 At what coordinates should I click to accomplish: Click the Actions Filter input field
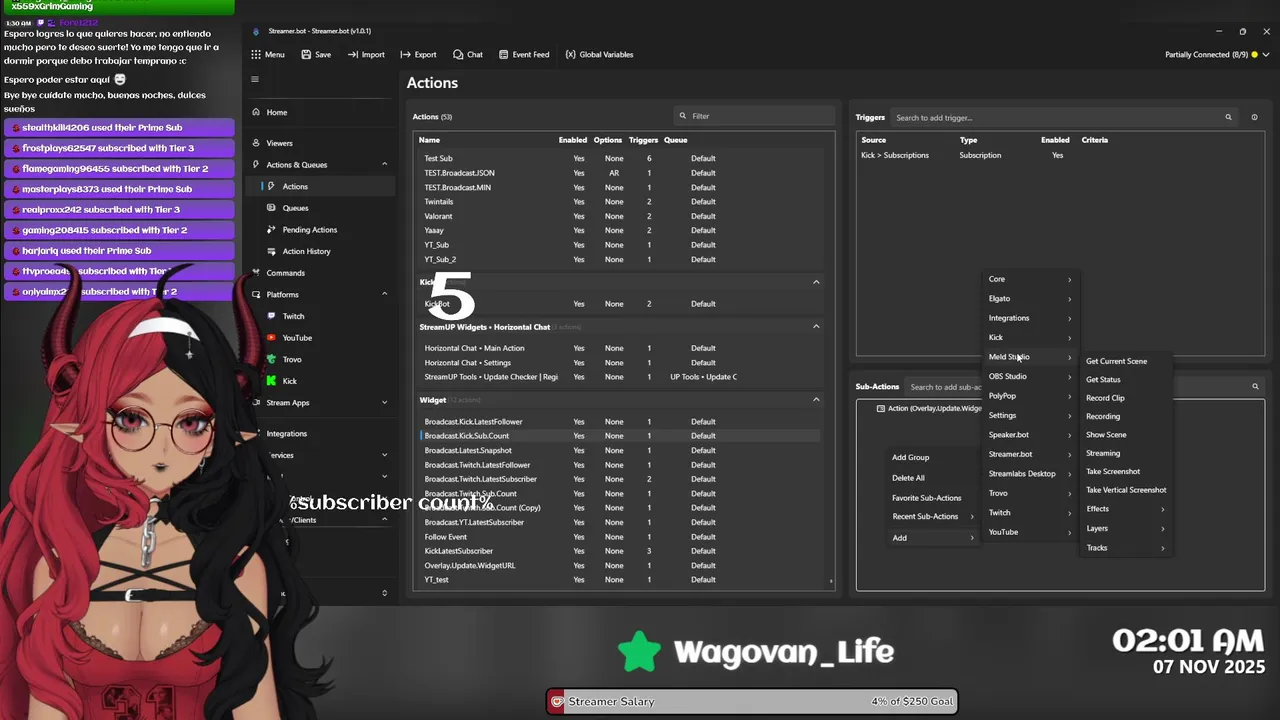tap(755, 116)
